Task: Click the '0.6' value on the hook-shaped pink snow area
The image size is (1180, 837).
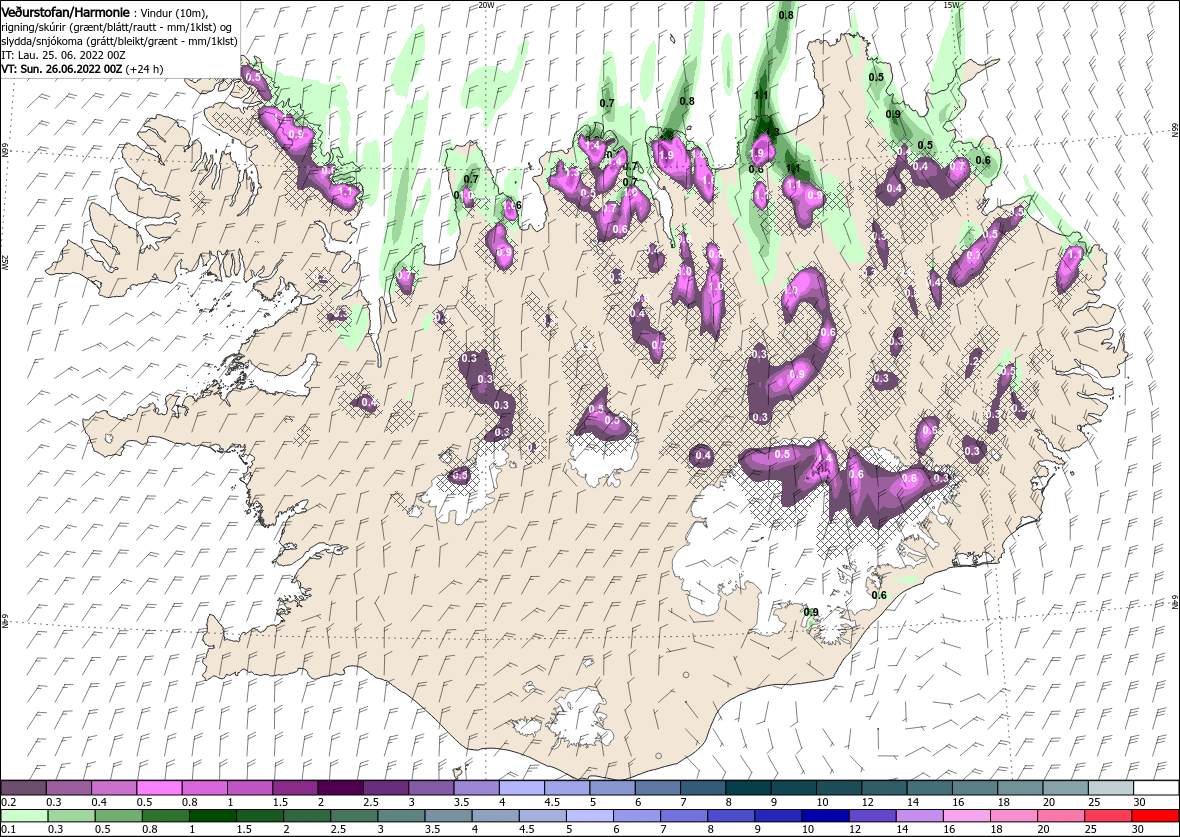Action: [x=828, y=333]
